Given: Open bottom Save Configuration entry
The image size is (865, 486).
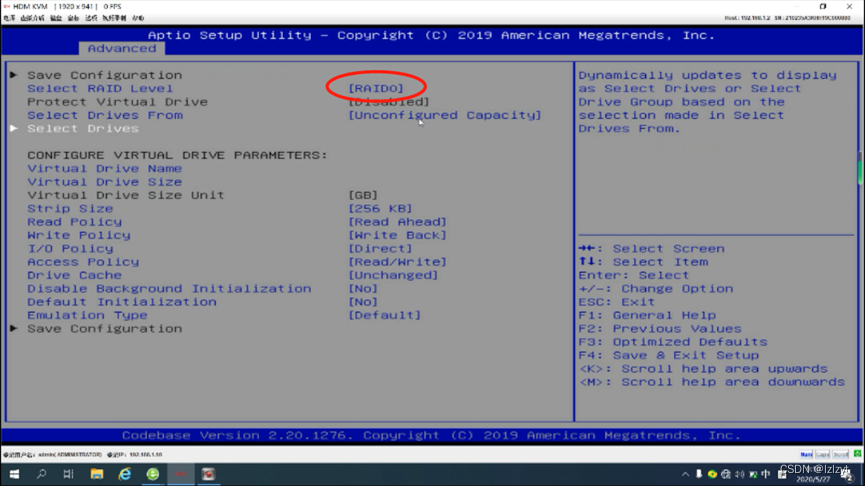Looking at the screenshot, I should pyautogui.click(x=104, y=329).
